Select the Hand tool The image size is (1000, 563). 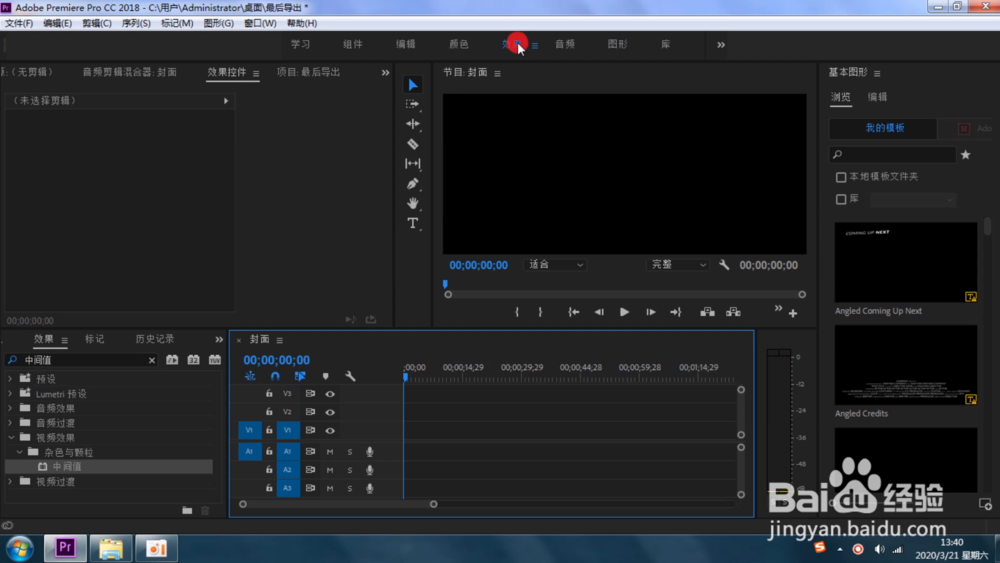pyautogui.click(x=413, y=203)
